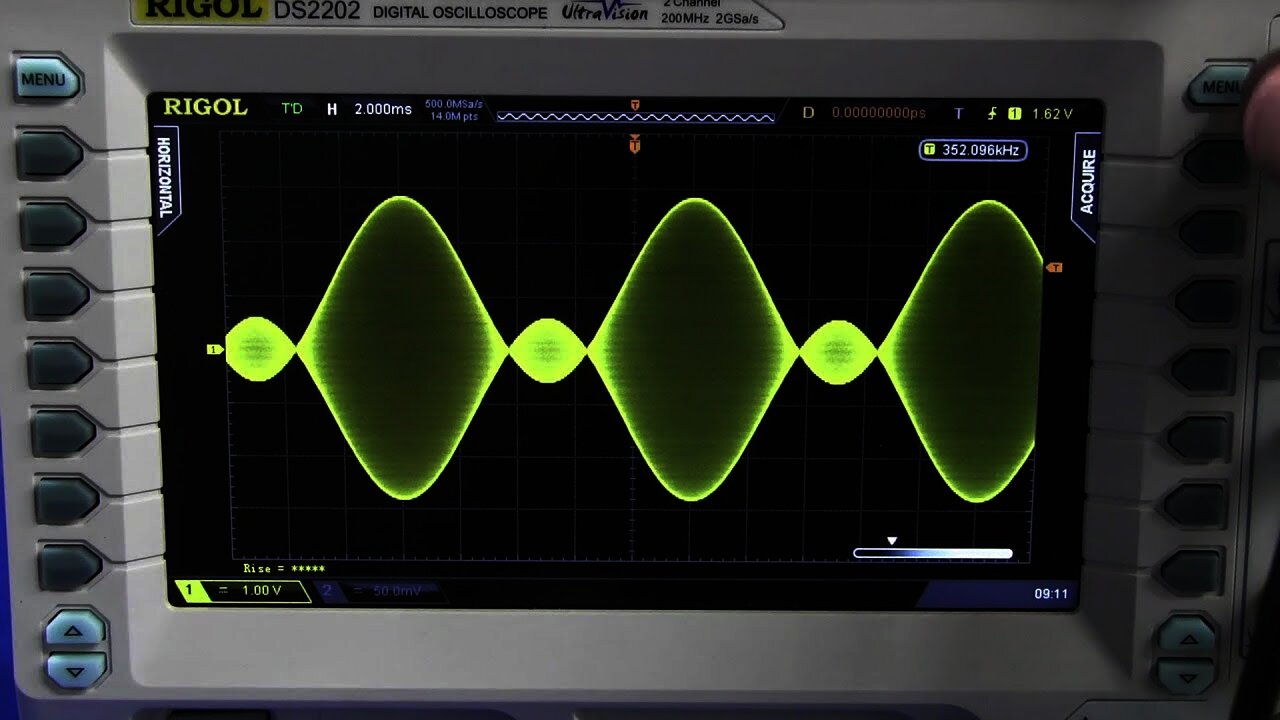Select the channel 1 label showing 1.00 V

[x=242, y=591]
